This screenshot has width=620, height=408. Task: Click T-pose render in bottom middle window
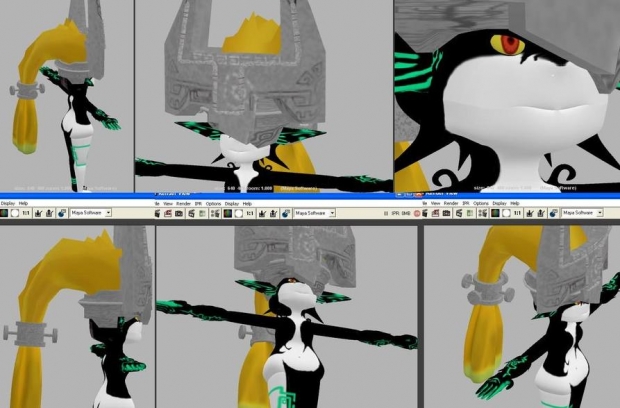coord(287,316)
